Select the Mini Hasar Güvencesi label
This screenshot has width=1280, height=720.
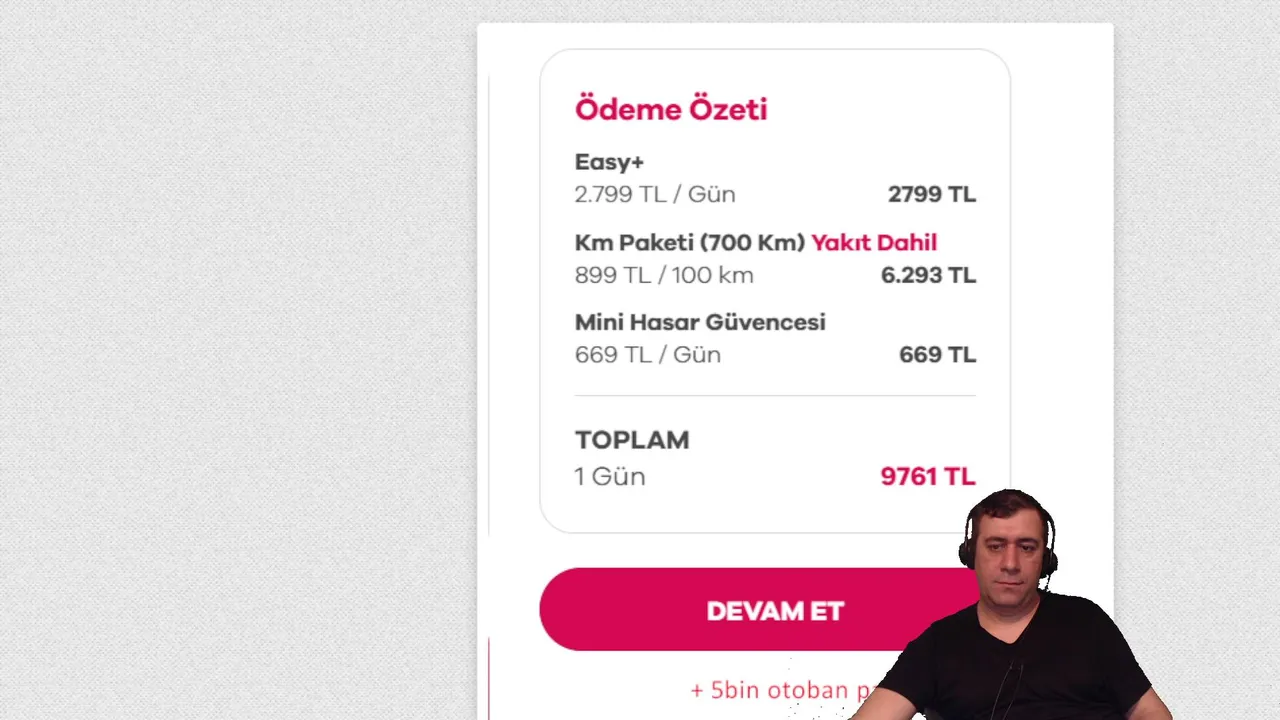coord(699,322)
